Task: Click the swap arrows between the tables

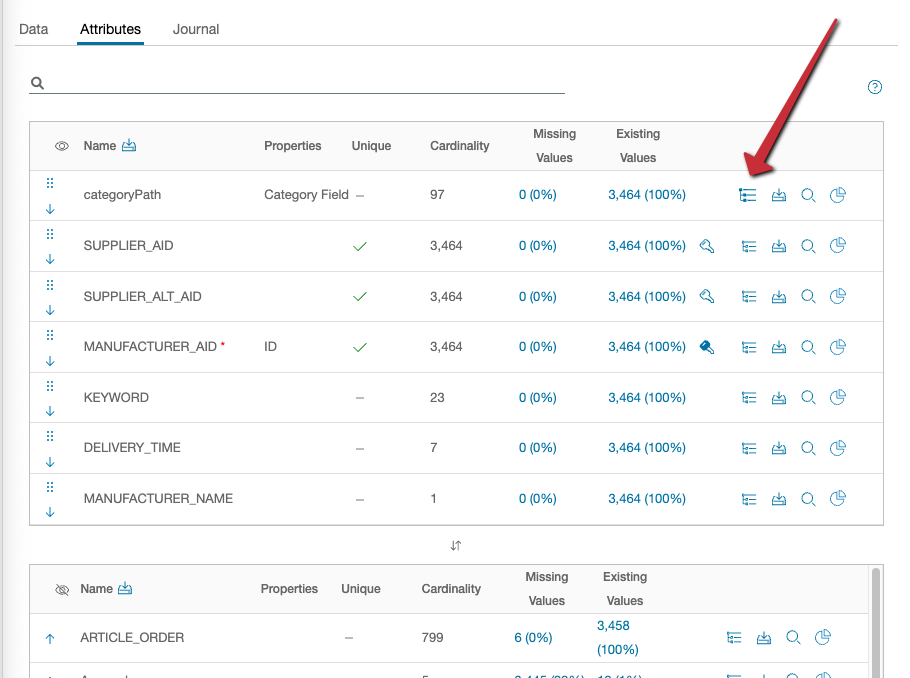Action: (x=456, y=545)
